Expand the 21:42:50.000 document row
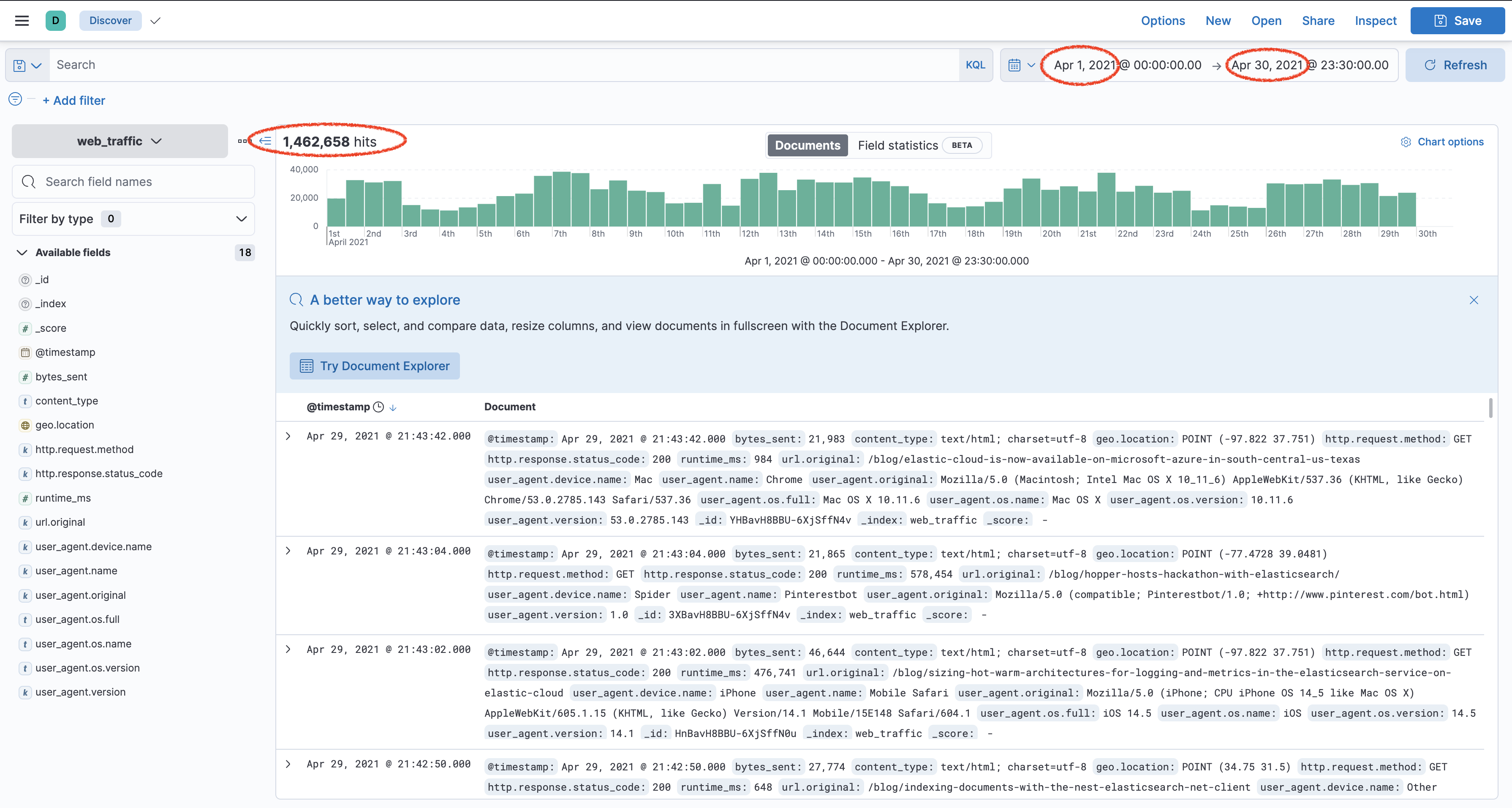Viewport: 1512px width, 808px height. [x=288, y=764]
